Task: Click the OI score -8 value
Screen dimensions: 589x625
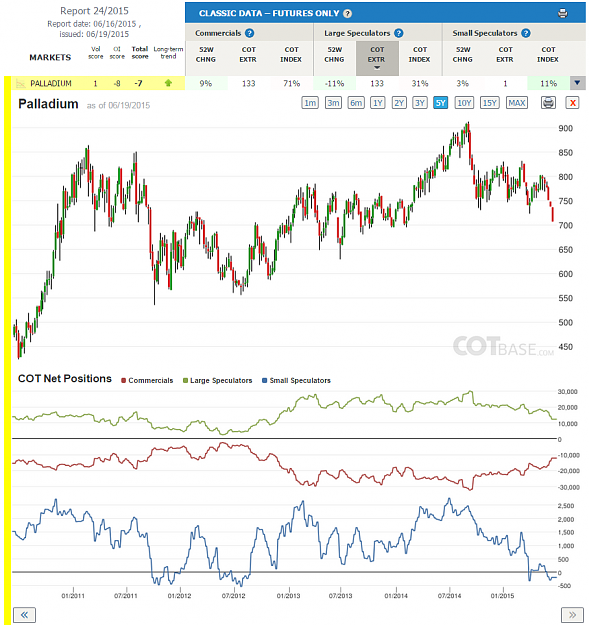Action: pos(117,83)
